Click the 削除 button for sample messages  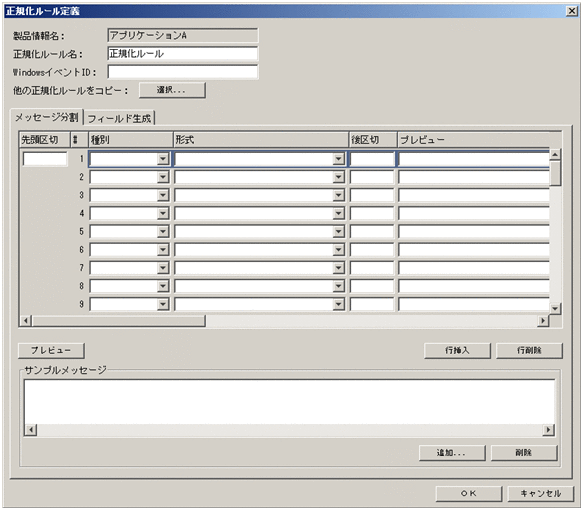pyautogui.click(x=524, y=453)
